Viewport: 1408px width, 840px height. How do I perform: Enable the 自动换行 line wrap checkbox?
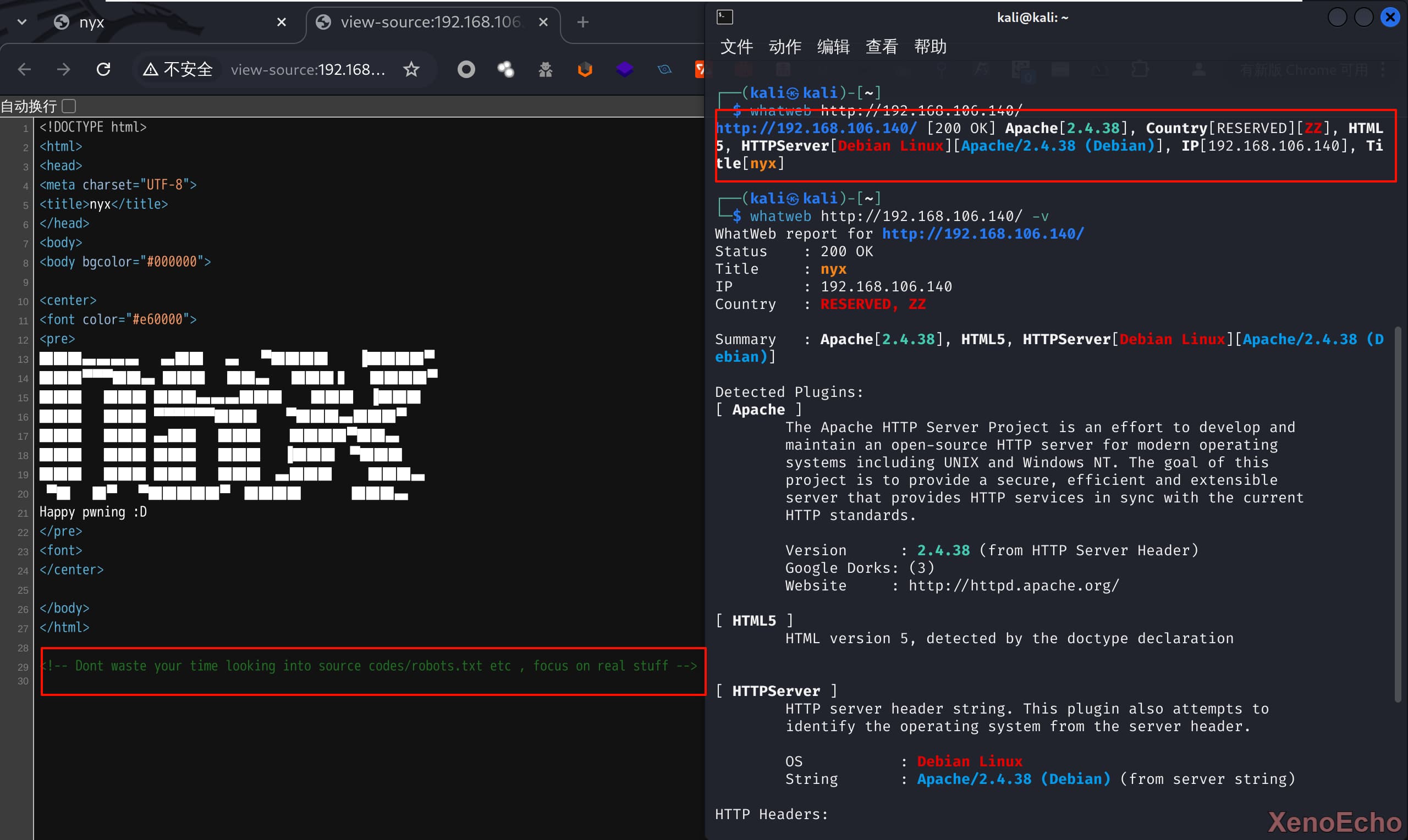(x=69, y=106)
